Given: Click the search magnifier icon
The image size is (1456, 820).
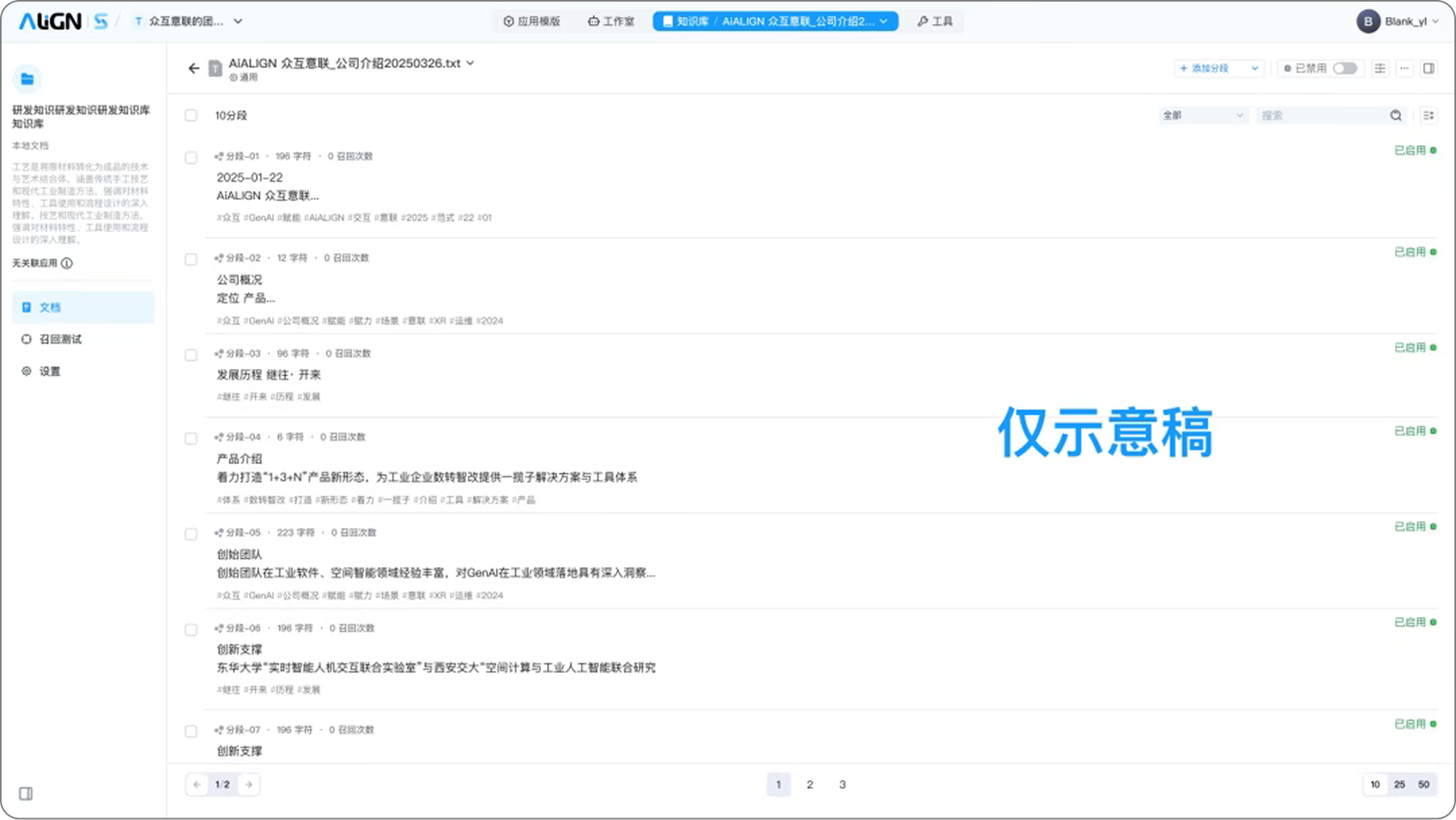Looking at the screenshot, I should [x=1395, y=116].
